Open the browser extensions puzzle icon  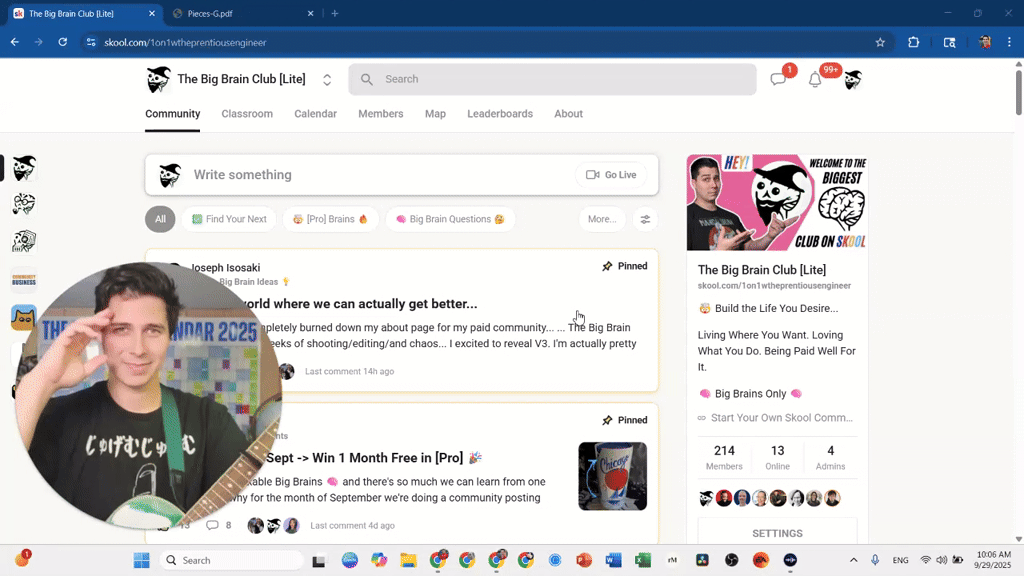[914, 42]
